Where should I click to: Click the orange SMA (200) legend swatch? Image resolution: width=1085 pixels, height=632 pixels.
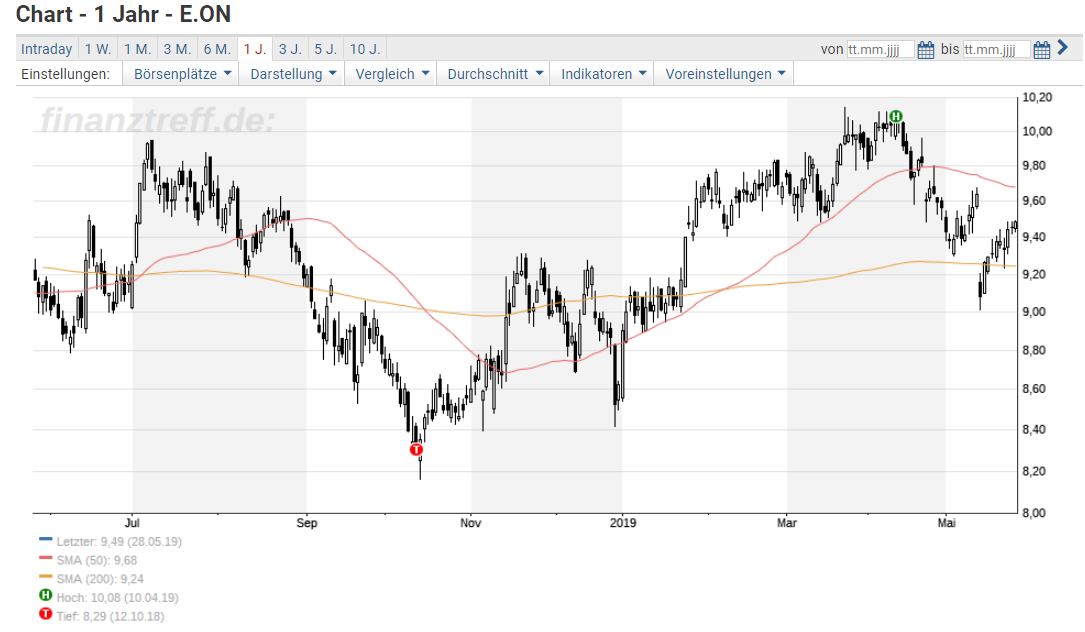(x=46, y=577)
